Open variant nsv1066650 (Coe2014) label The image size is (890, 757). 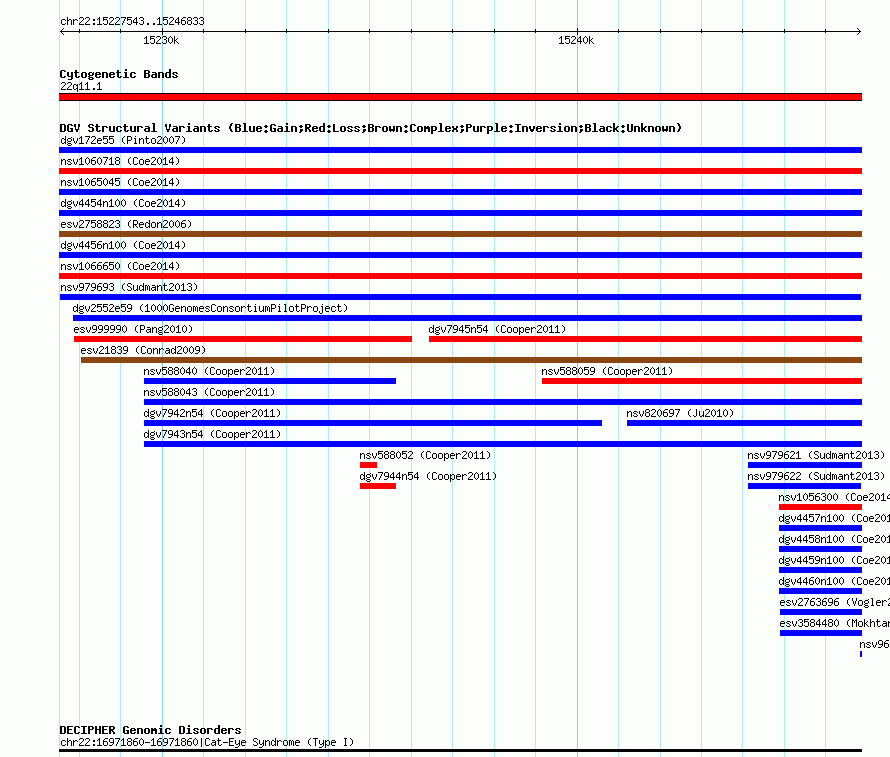click(120, 266)
